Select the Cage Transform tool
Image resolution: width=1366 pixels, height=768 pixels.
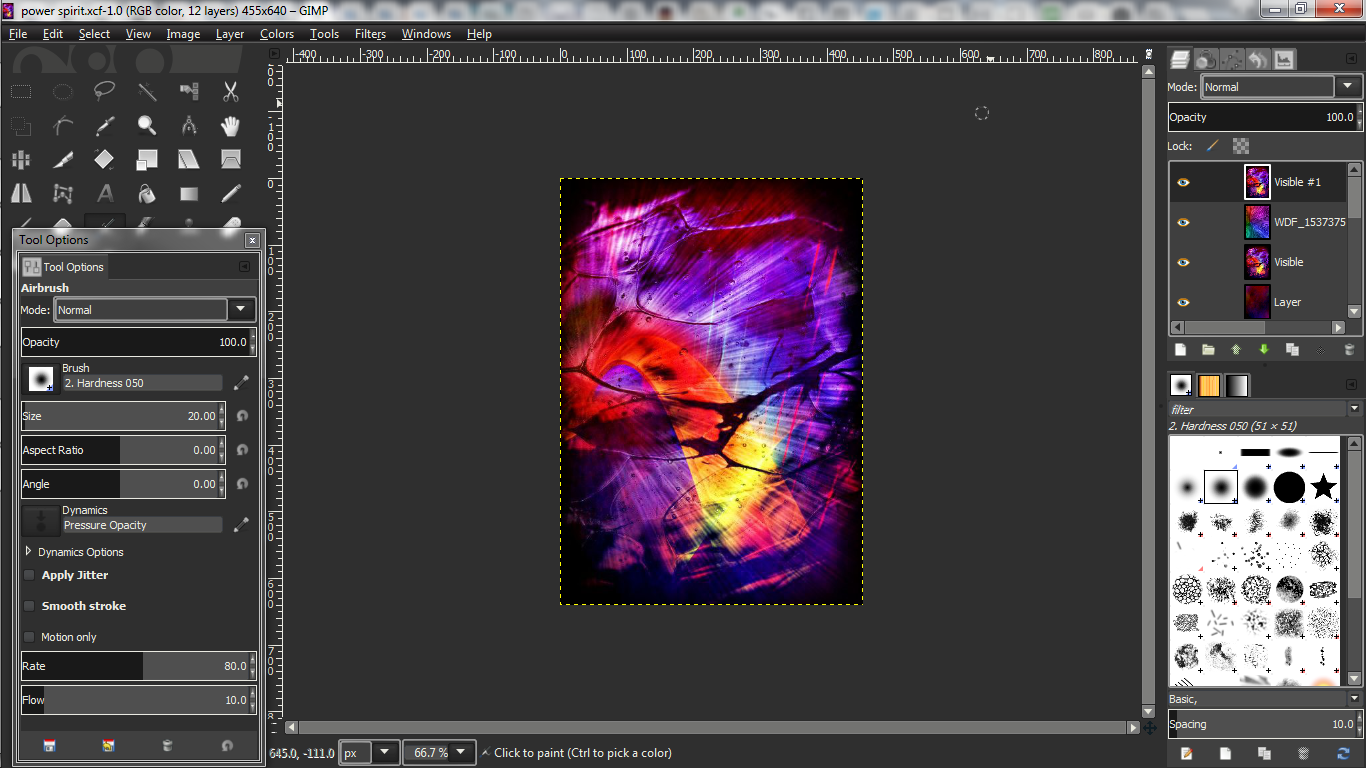click(62, 193)
